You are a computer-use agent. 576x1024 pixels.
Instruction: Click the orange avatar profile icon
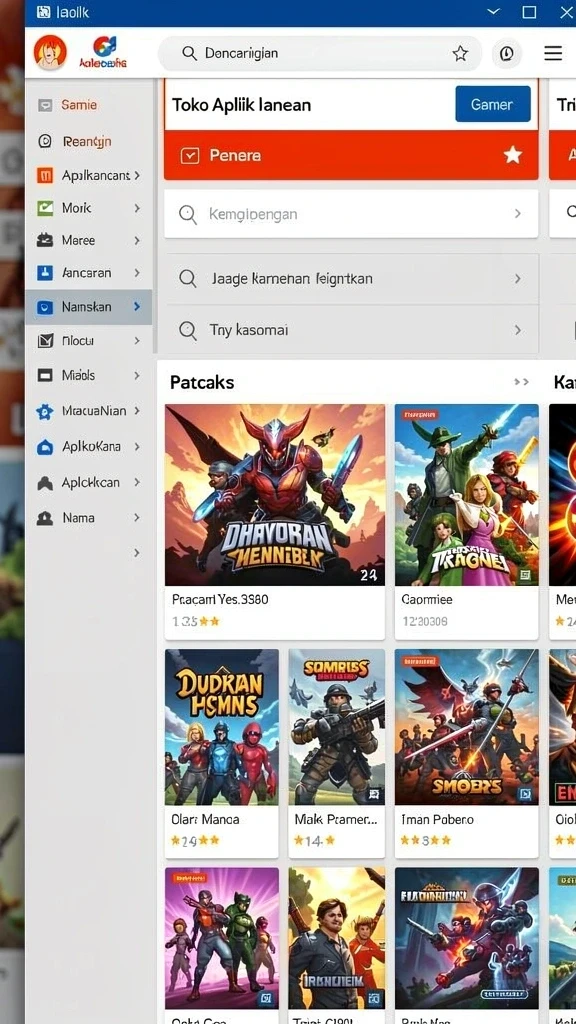(50, 52)
